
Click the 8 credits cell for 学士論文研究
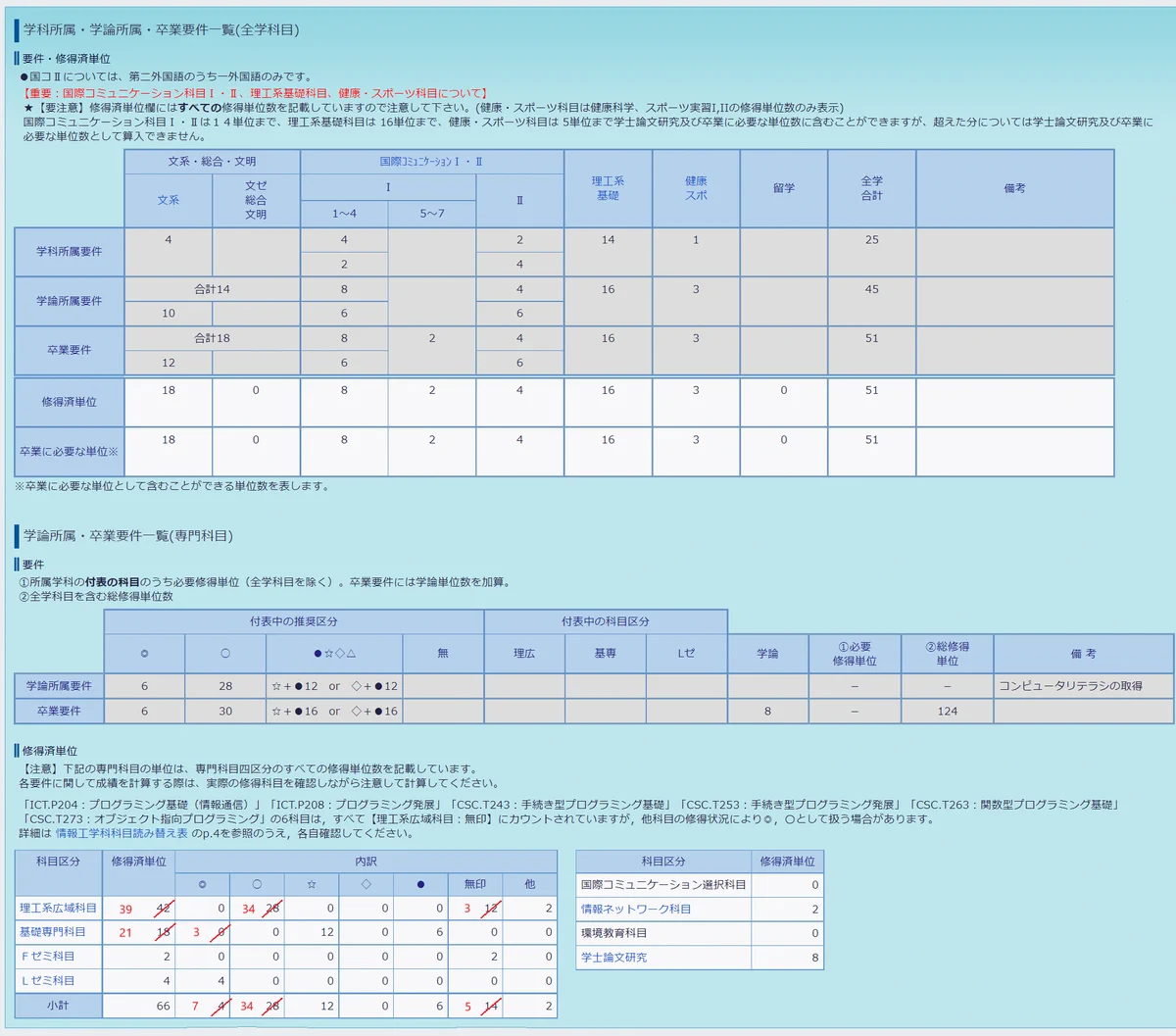pyautogui.click(x=787, y=958)
